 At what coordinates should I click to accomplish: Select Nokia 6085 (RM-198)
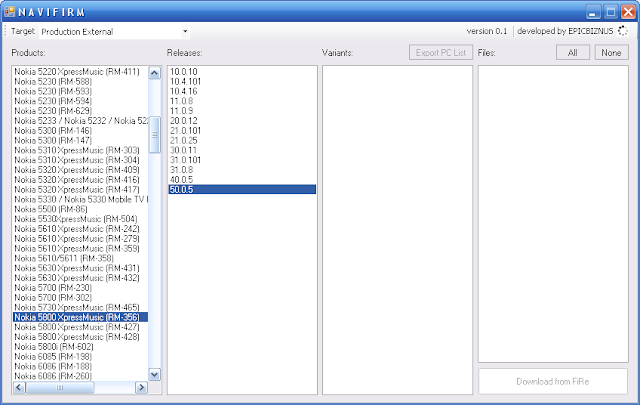coord(80,356)
